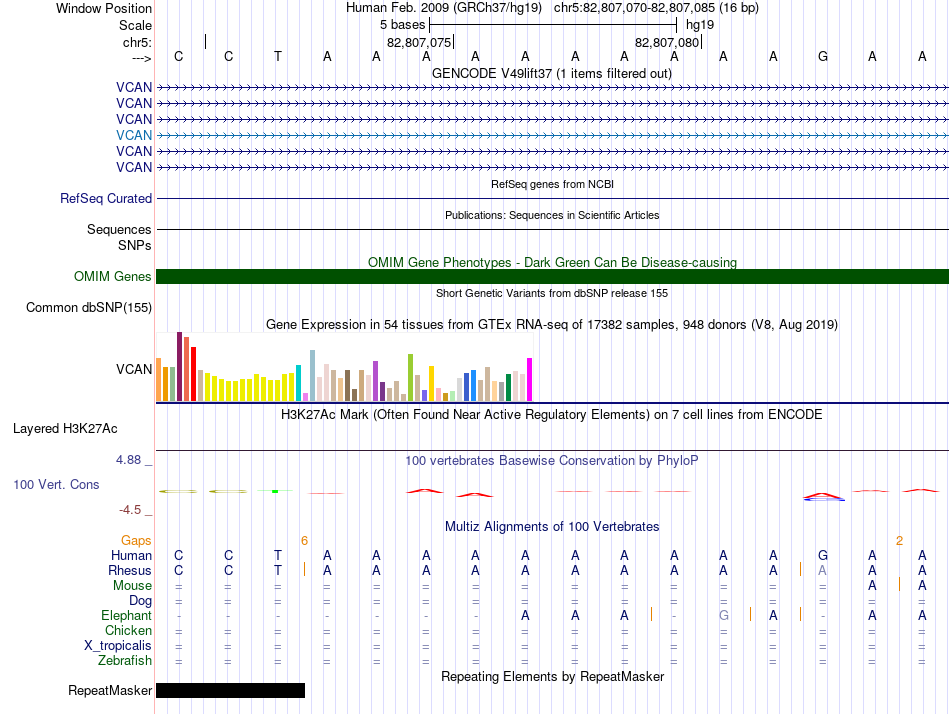Image resolution: width=950 pixels, height=714 pixels.
Task: Click the 4.88 PhyloP upper limit value
Action: pyautogui.click(x=128, y=460)
